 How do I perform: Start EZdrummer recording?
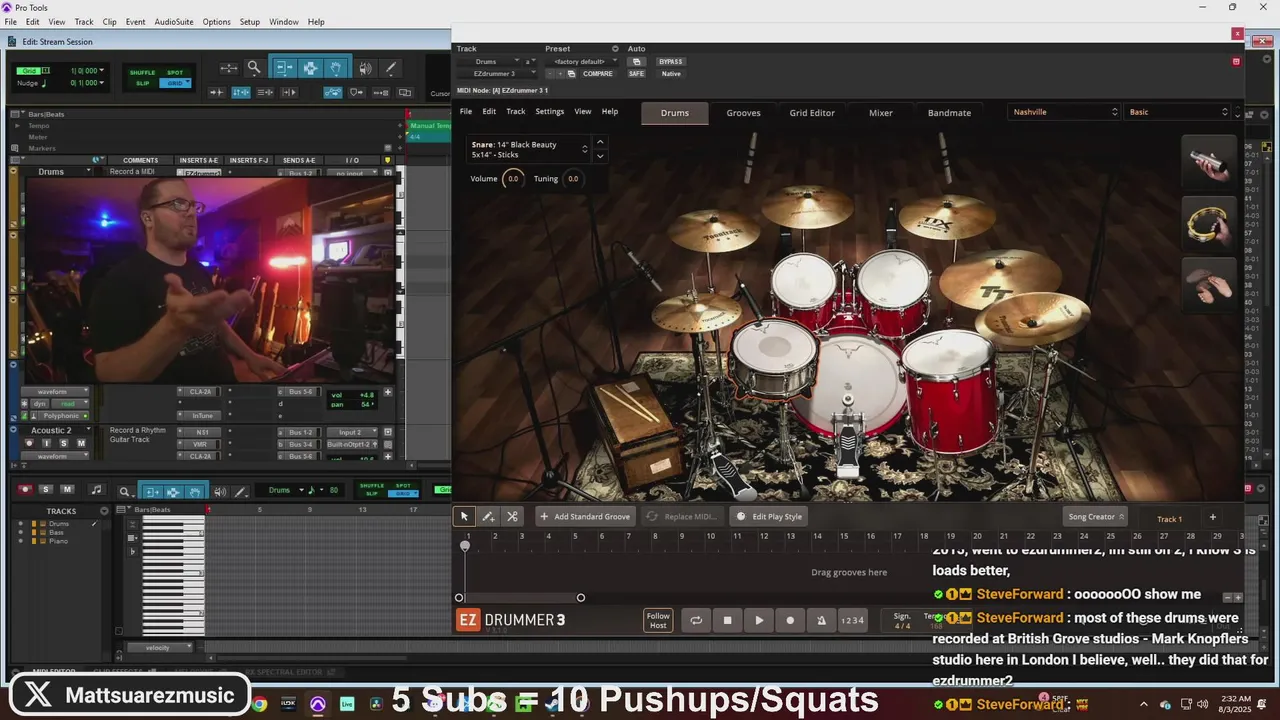[x=790, y=620]
